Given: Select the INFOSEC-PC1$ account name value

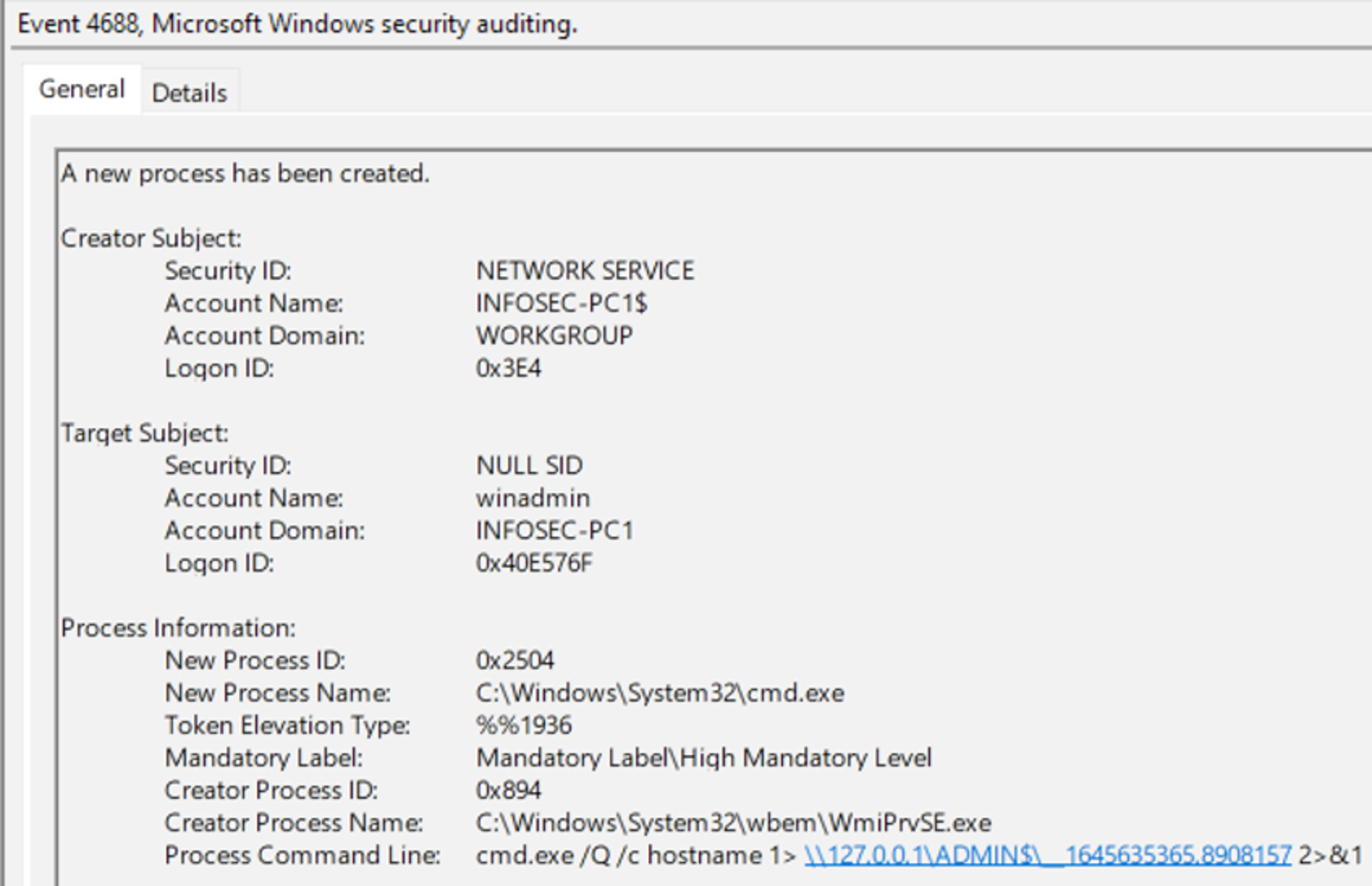Looking at the screenshot, I should (562, 304).
